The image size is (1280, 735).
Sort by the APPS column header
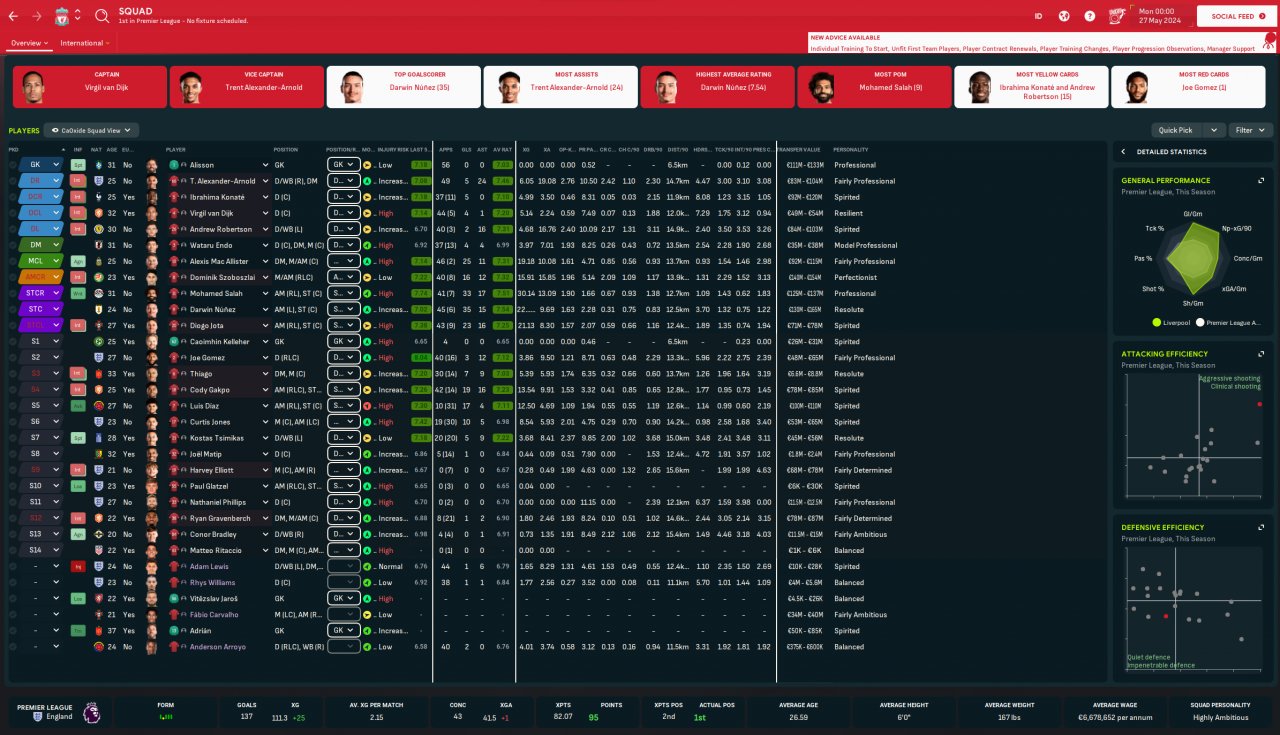click(445, 149)
